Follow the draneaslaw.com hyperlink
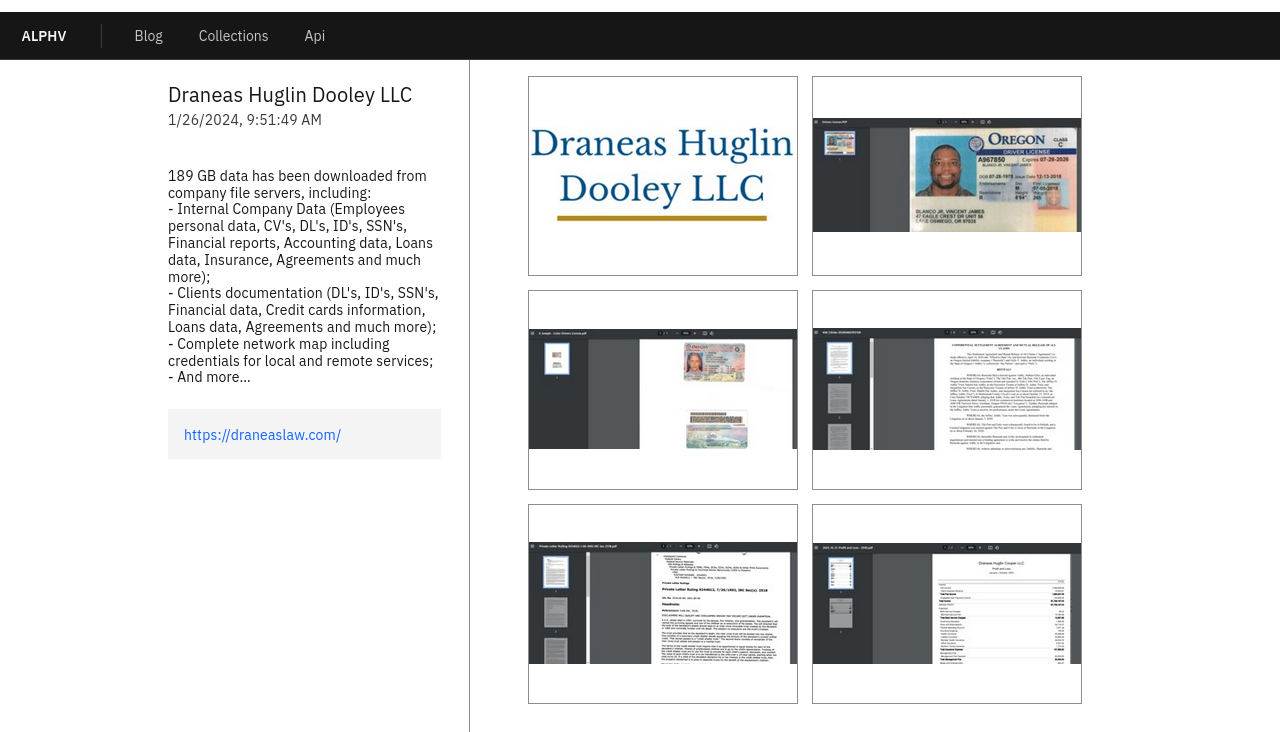 (x=262, y=435)
